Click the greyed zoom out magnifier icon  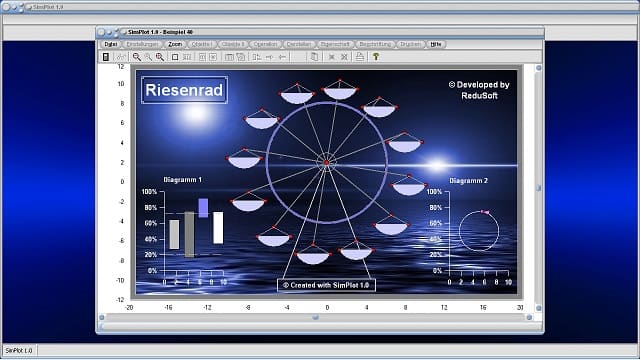coord(148,57)
